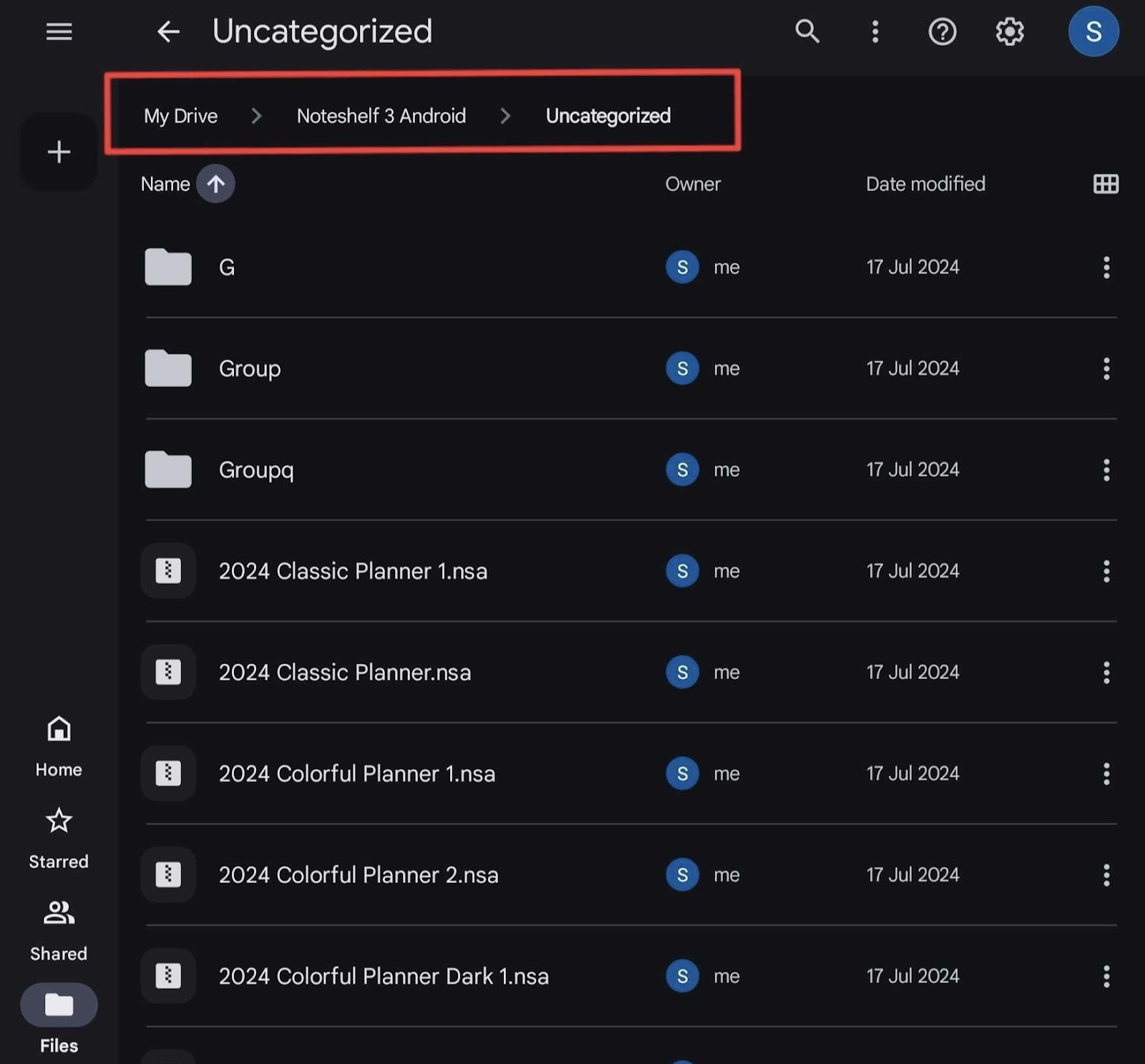Click the folder icon of Groupq
Screen dimensions: 1145x1064
pyautogui.click(x=167, y=469)
